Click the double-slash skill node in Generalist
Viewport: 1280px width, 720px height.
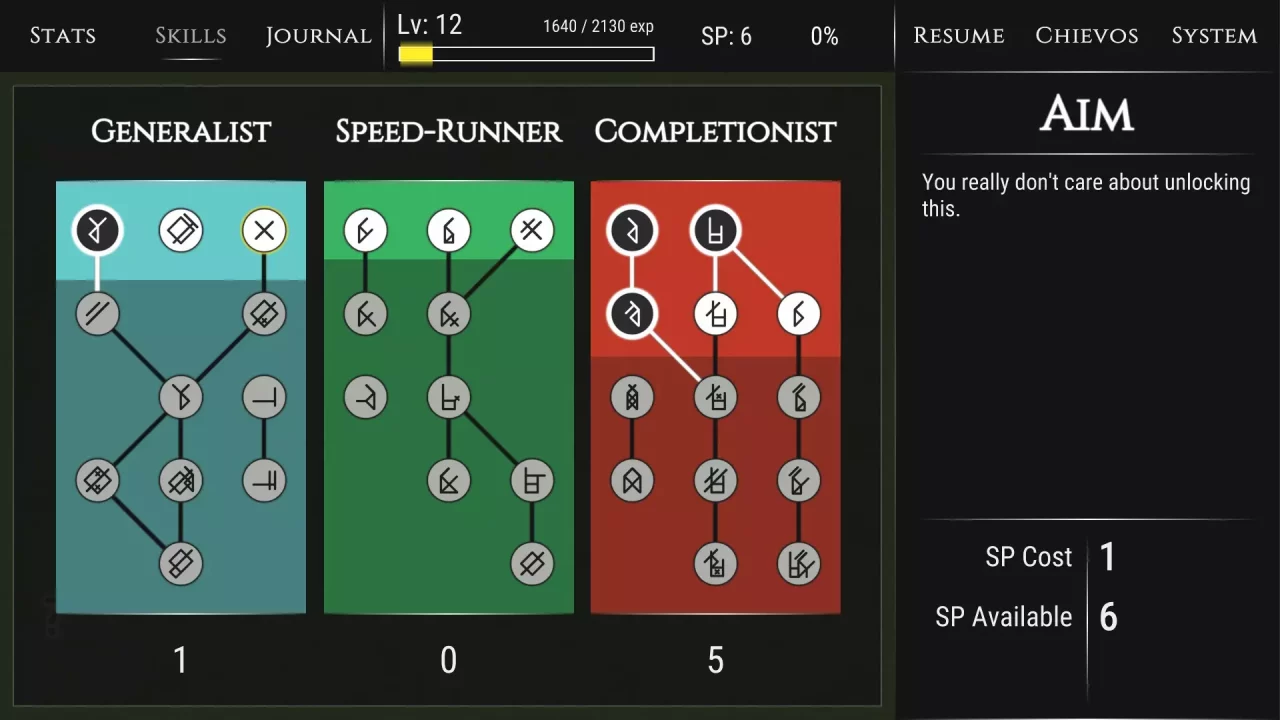[97, 315]
